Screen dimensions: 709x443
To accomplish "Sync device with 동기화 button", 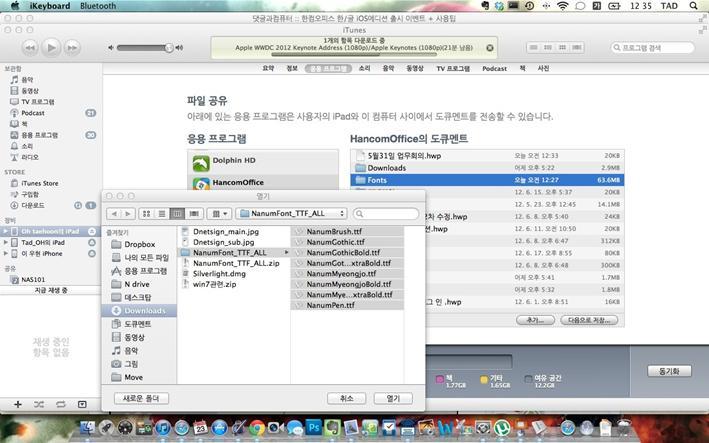I will (x=669, y=371).
